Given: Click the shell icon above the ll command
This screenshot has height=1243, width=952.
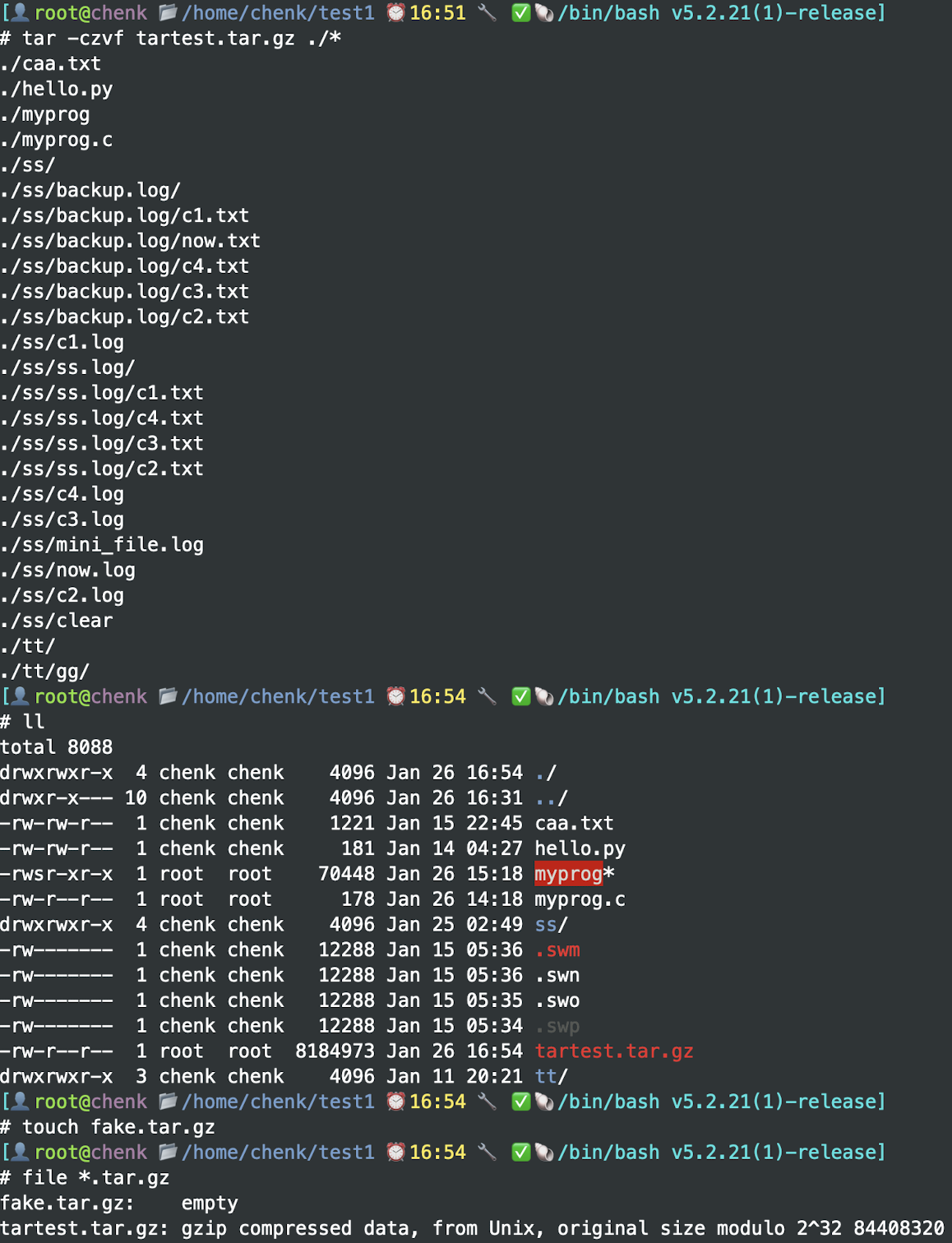Looking at the screenshot, I should click(x=543, y=697).
